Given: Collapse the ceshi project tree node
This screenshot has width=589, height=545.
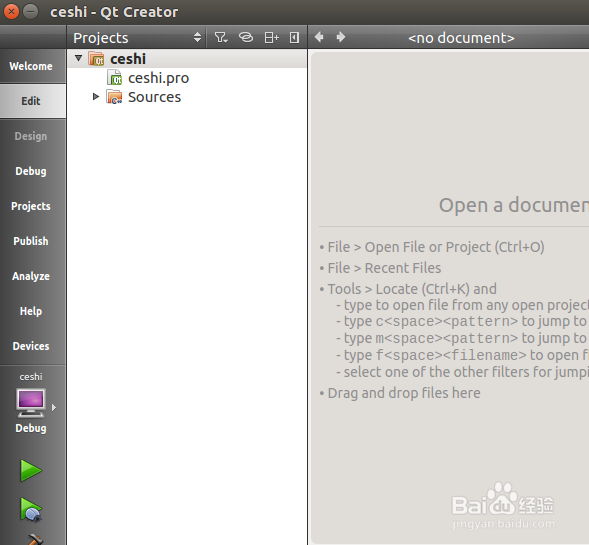Looking at the screenshot, I should [x=79, y=58].
